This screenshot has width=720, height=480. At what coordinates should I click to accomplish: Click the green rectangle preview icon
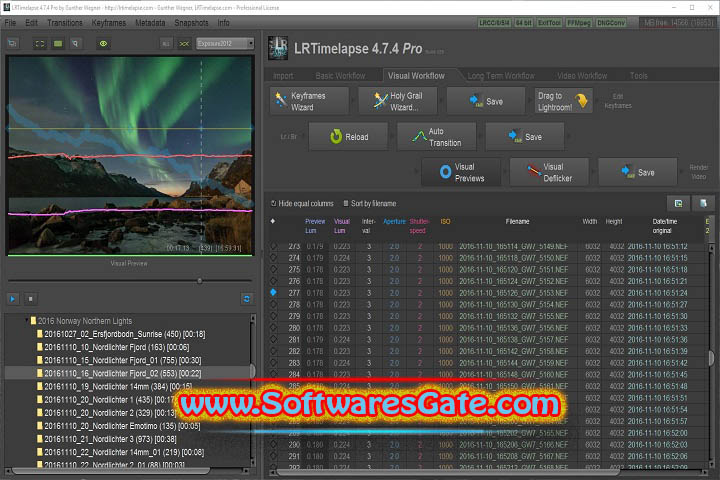tap(58, 44)
